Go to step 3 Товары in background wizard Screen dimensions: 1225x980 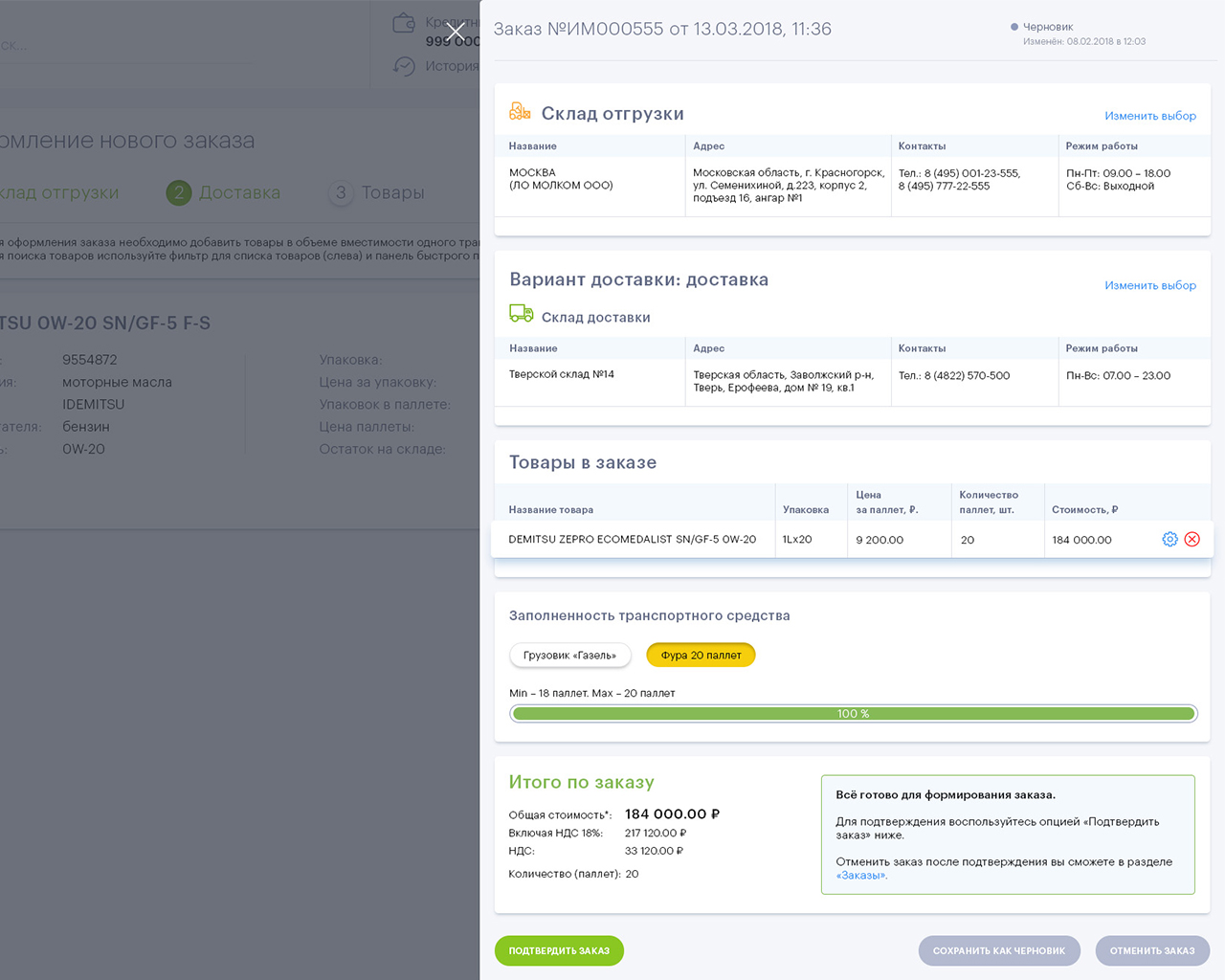point(377,192)
